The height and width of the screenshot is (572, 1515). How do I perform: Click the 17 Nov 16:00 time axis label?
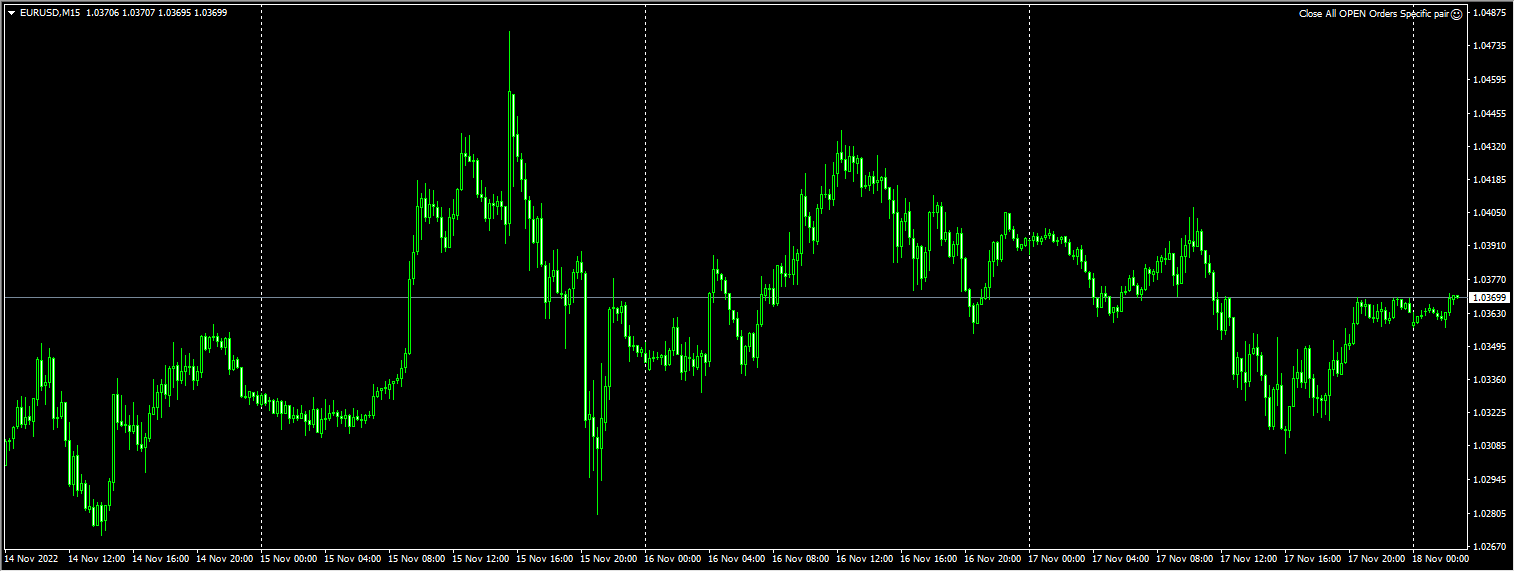[x=1314, y=559]
